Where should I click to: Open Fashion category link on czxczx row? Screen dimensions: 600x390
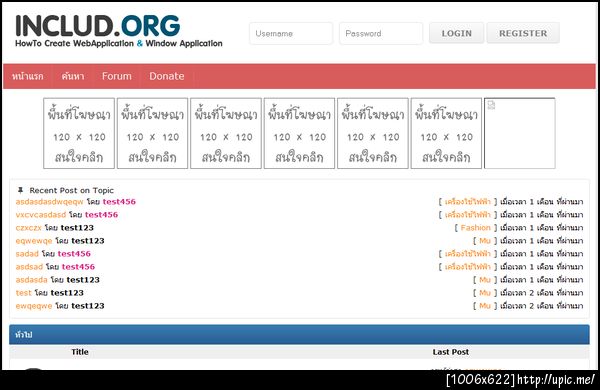coord(475,228)
